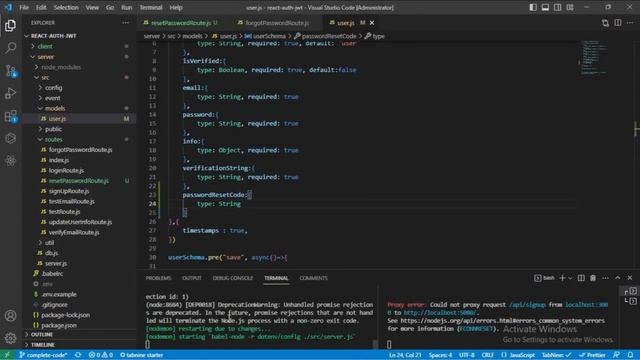Open the Help menu
The width and height of the screenshot is (640, 360).
[x=176, y=7]
